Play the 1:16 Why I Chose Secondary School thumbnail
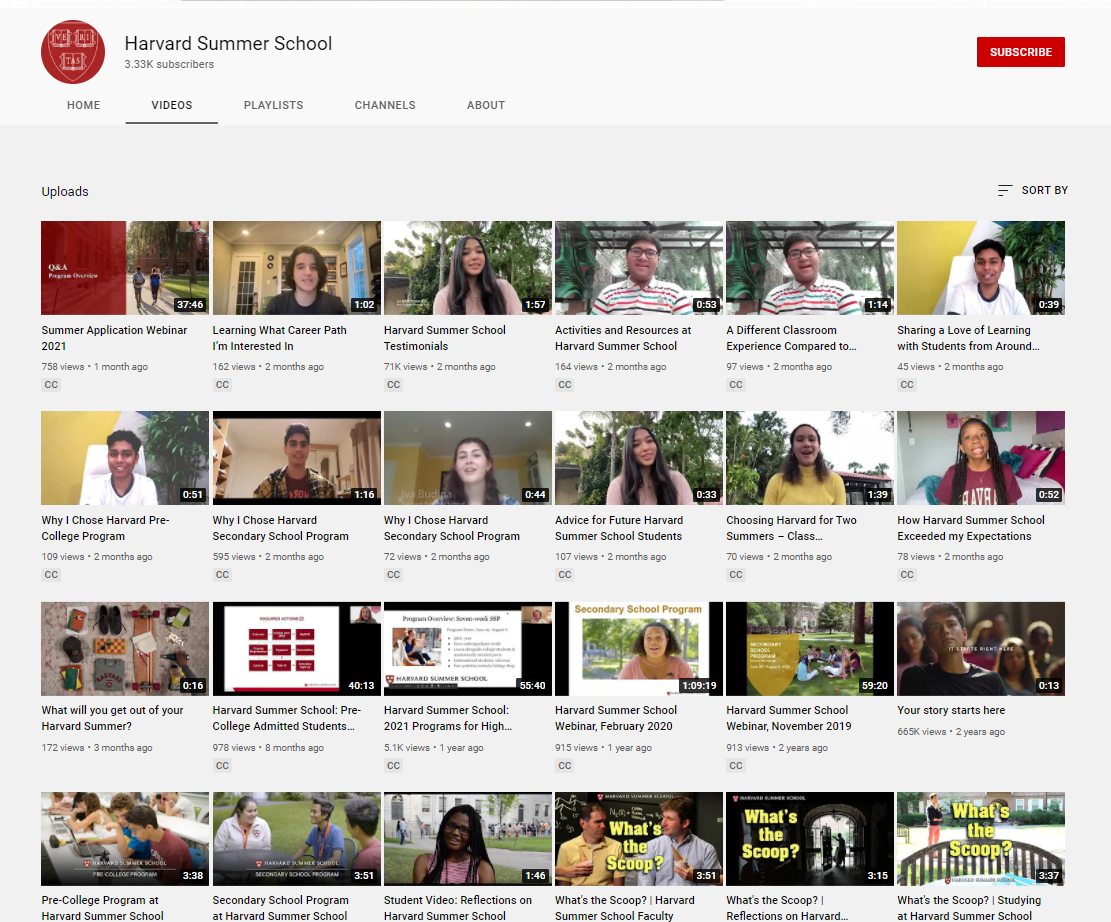This screenshot has width=1111, height=922. click(x=296, y=458)
